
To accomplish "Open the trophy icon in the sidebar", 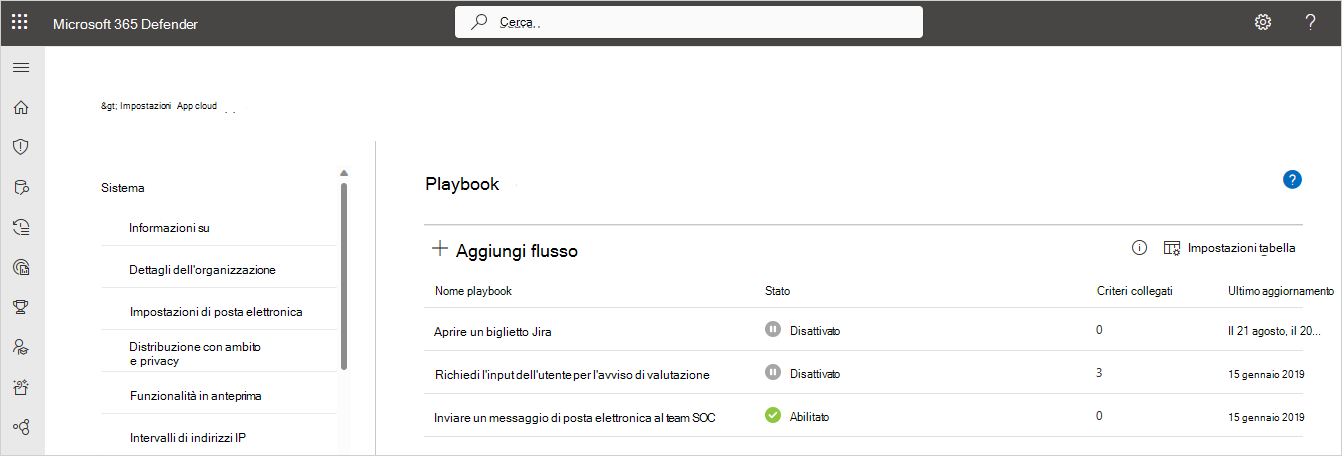I will pos(20,307).
